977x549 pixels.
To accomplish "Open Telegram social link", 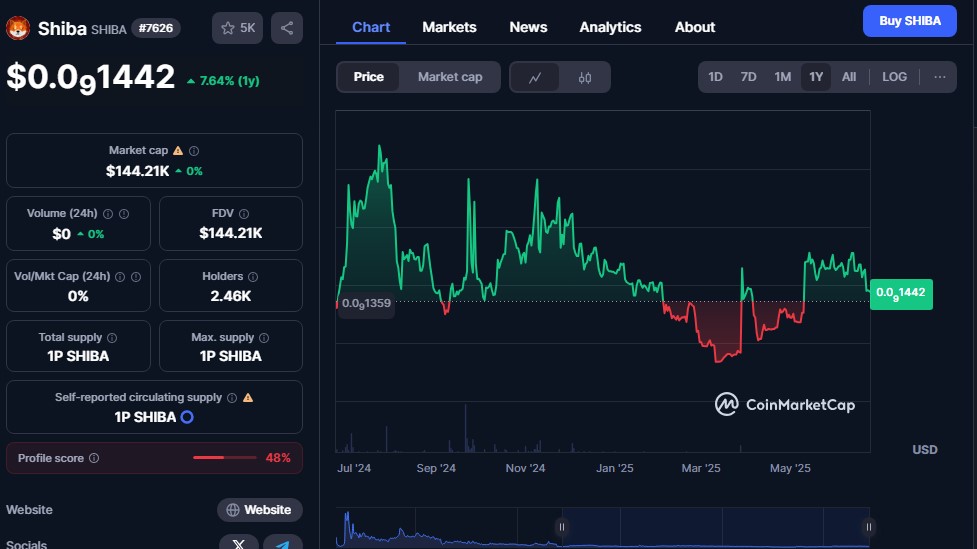I will coord(283,543).
